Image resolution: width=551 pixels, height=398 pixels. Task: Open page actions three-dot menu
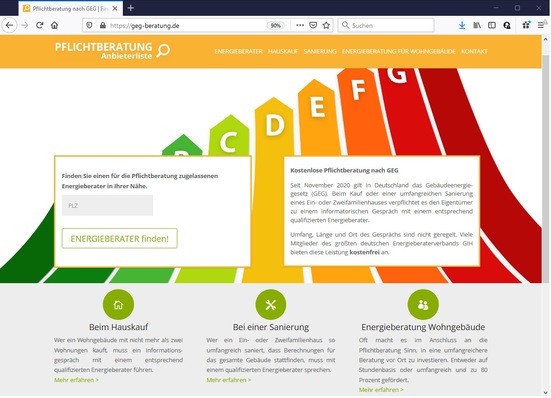300,25
